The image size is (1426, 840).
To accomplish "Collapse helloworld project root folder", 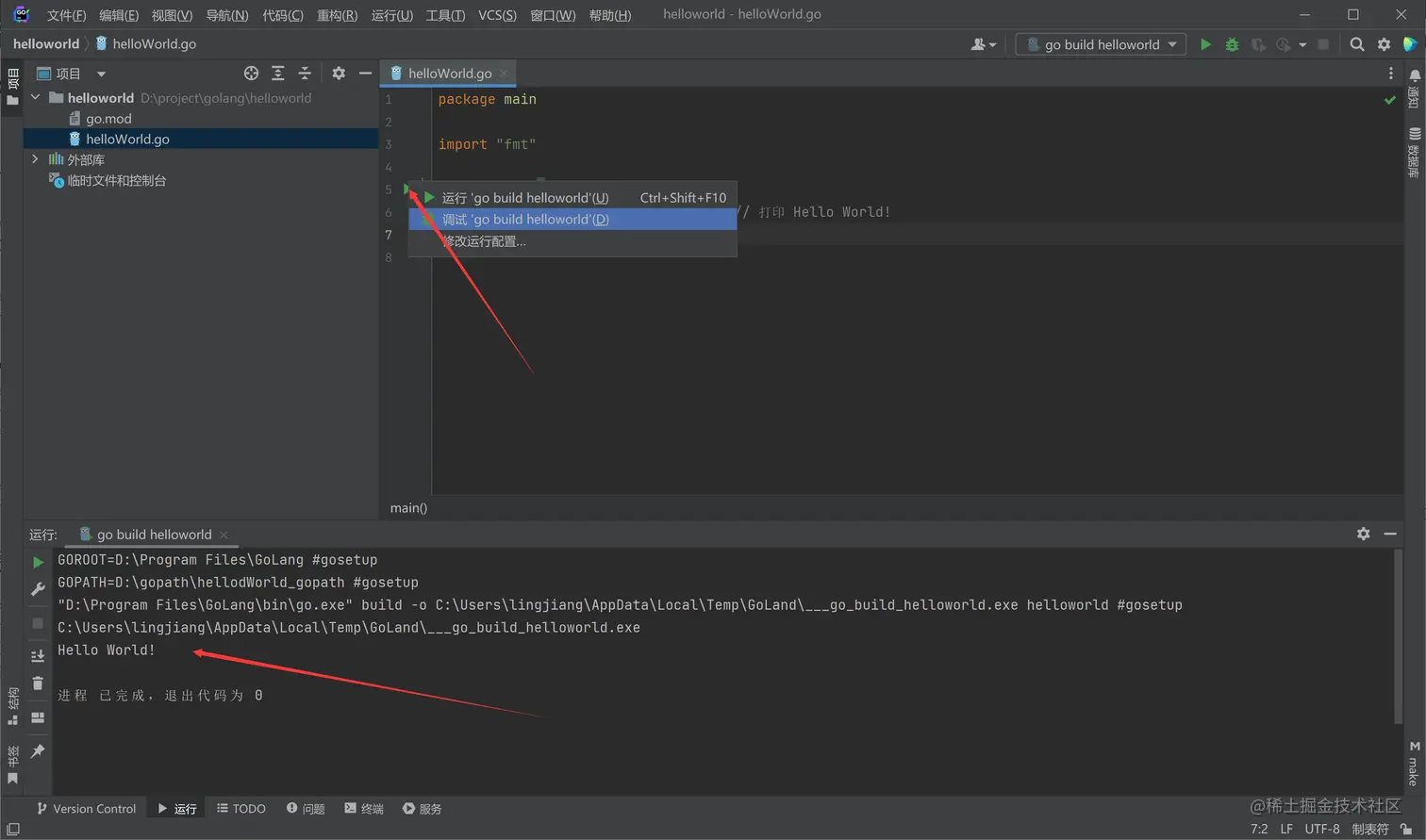I will pyautogui.click(x=36, y=97).
